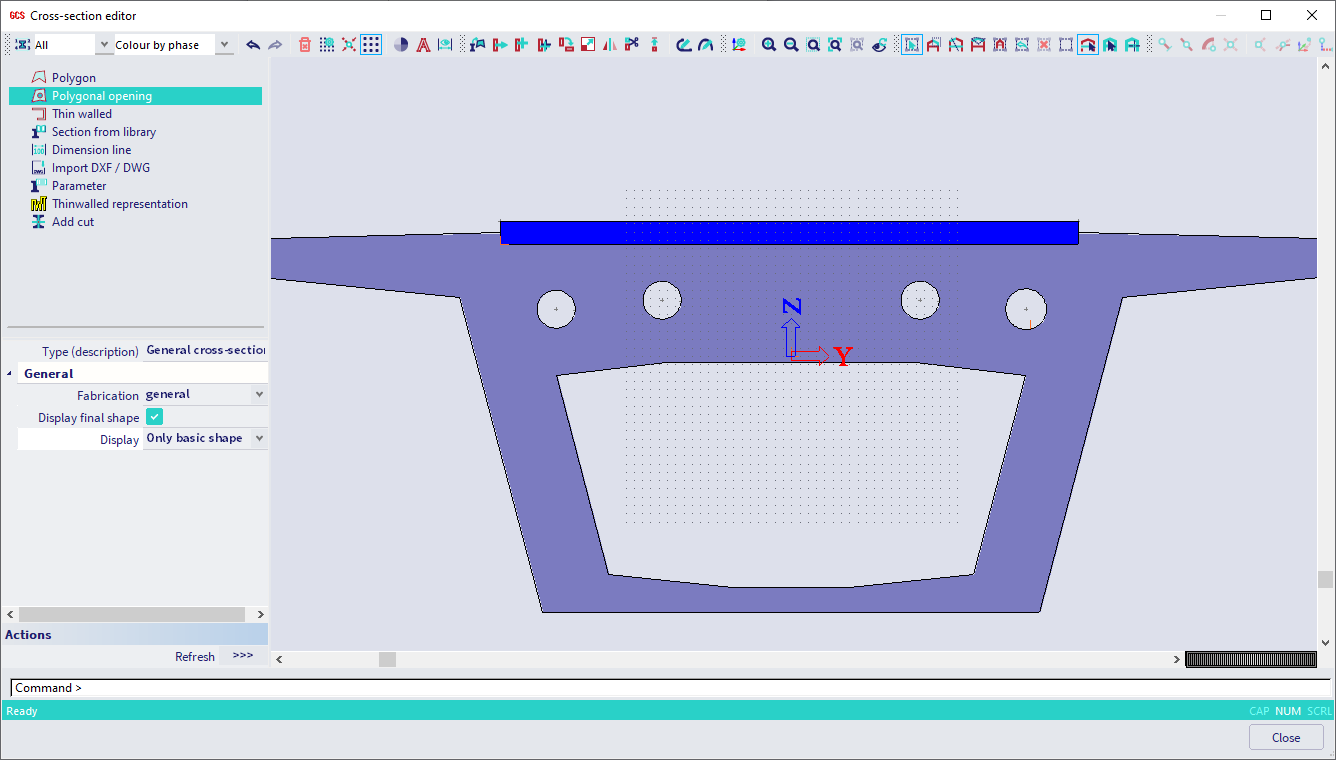Image resolution: width=1336 pixels, height=760 pixels.
Task: Click the red letter A text icon
Action: click(x=423, y=45)
